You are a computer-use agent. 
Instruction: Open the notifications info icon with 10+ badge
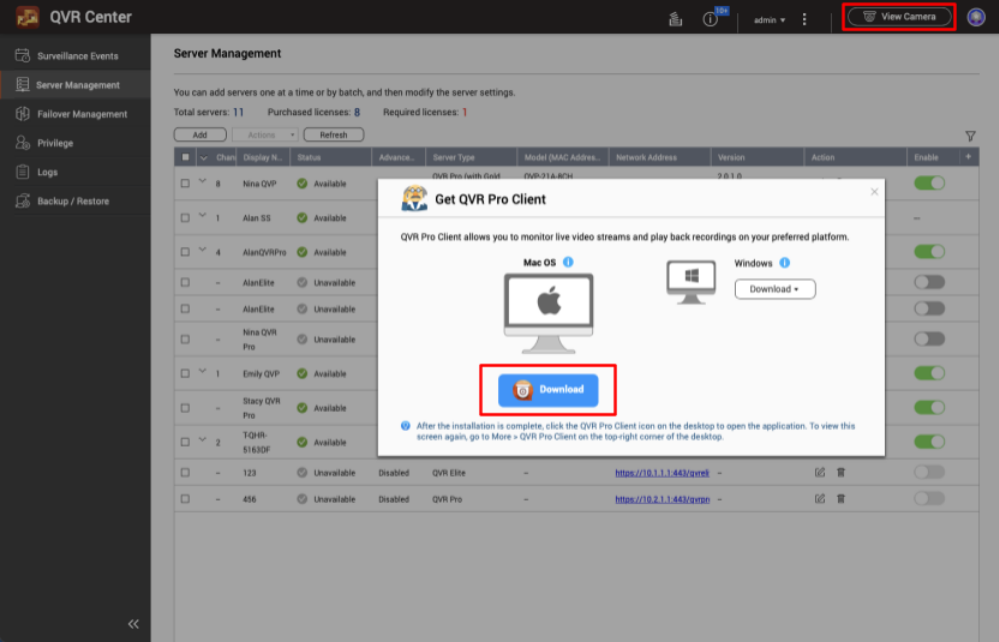point(710,19)
